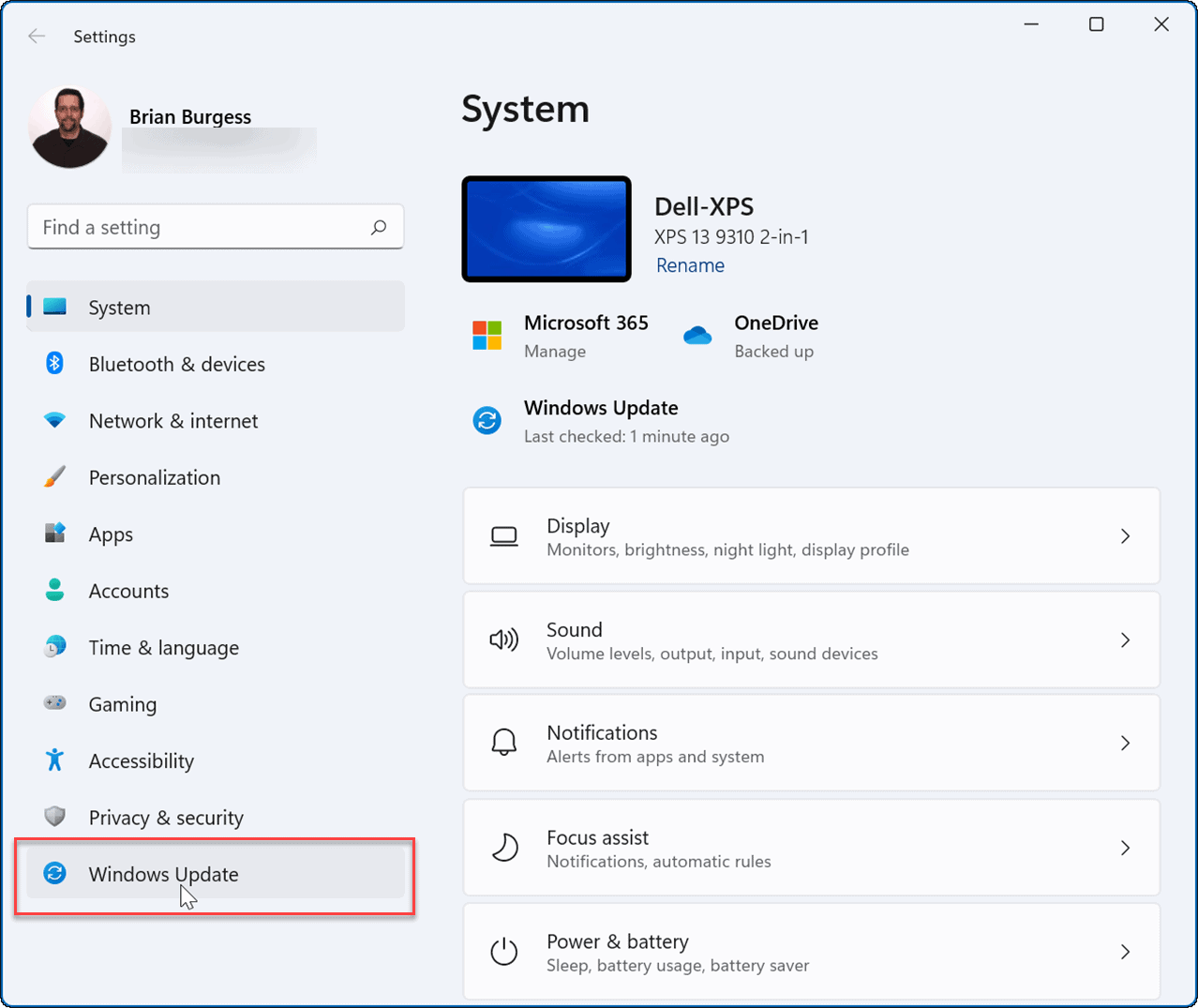Open Display settings row

(x=811, y=535)
